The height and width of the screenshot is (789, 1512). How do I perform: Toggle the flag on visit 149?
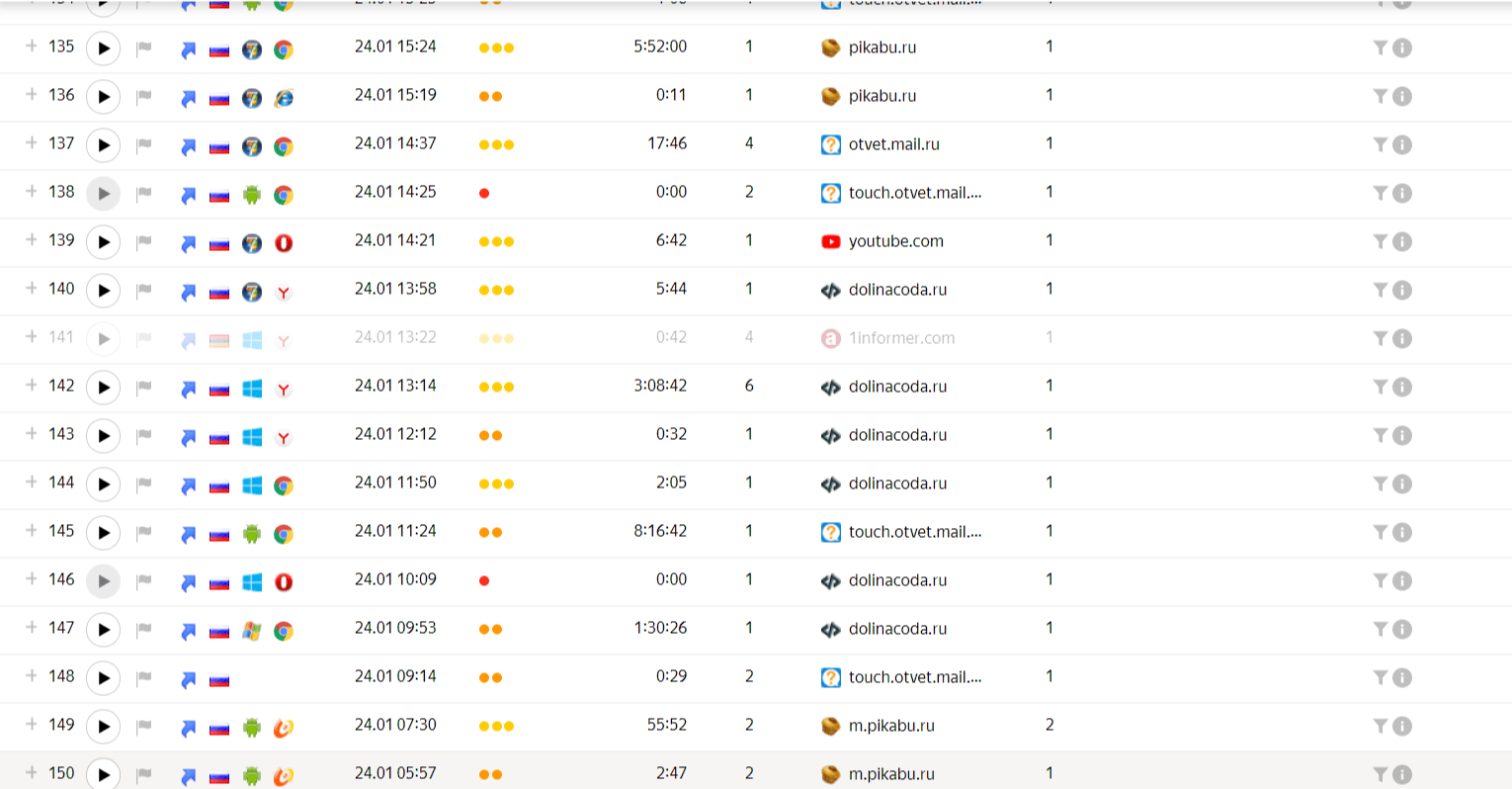144,727
